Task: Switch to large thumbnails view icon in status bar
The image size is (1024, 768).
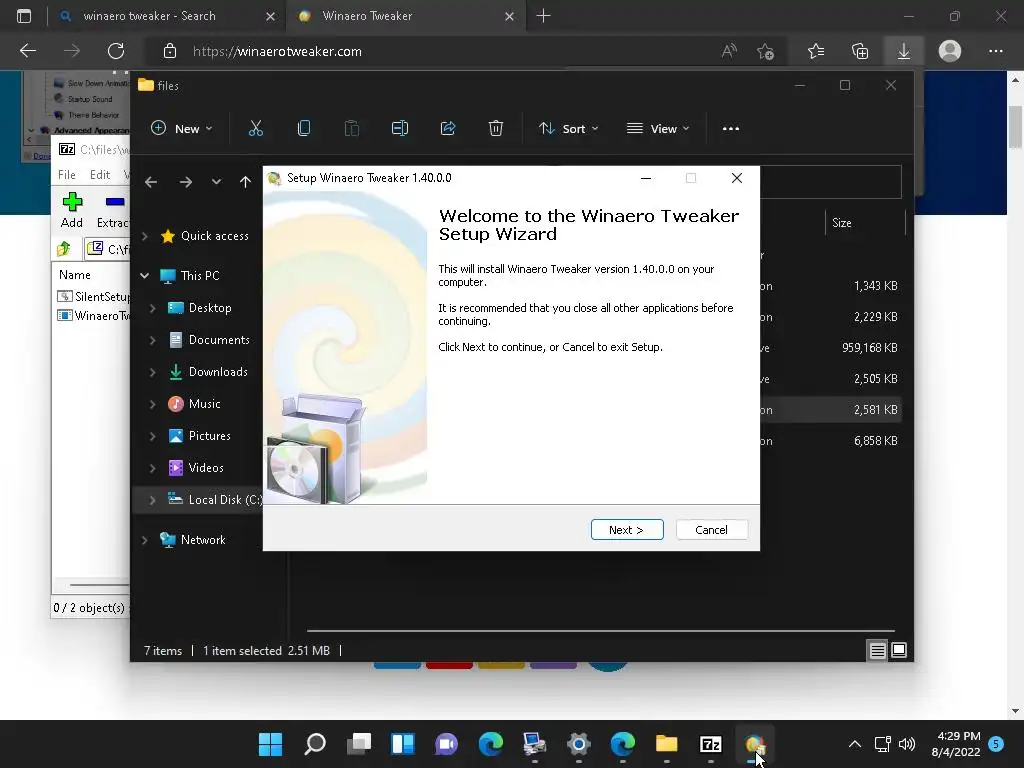Action: [899, 650]
